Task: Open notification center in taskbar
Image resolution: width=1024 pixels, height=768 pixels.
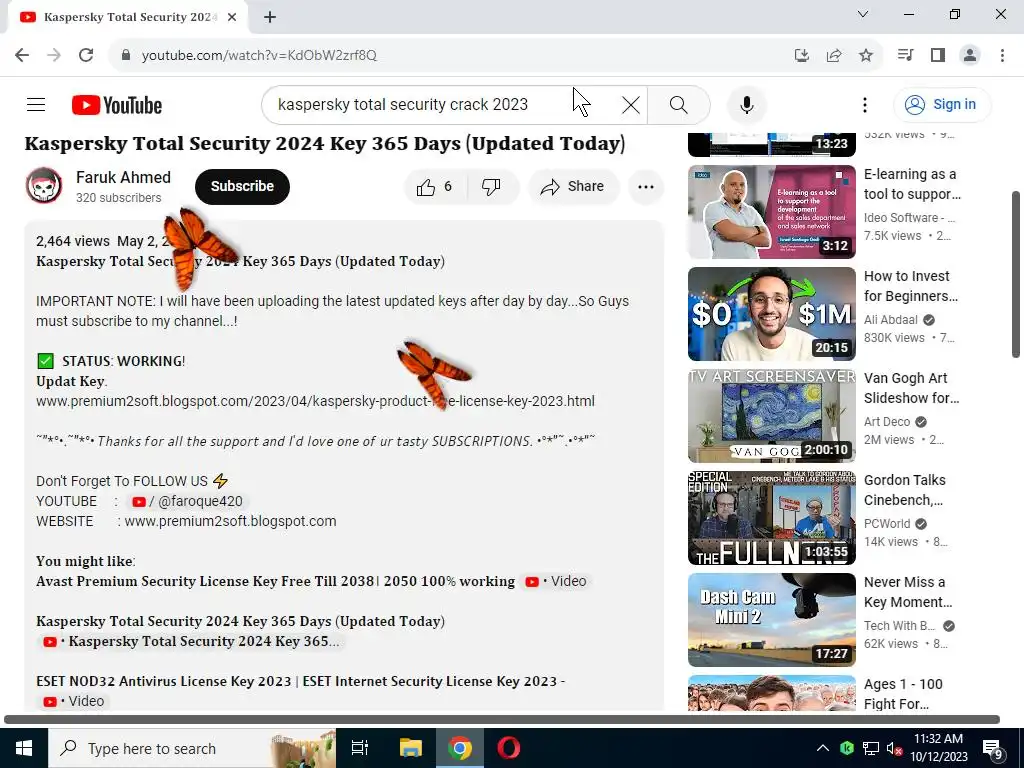Action: point(993,749)
